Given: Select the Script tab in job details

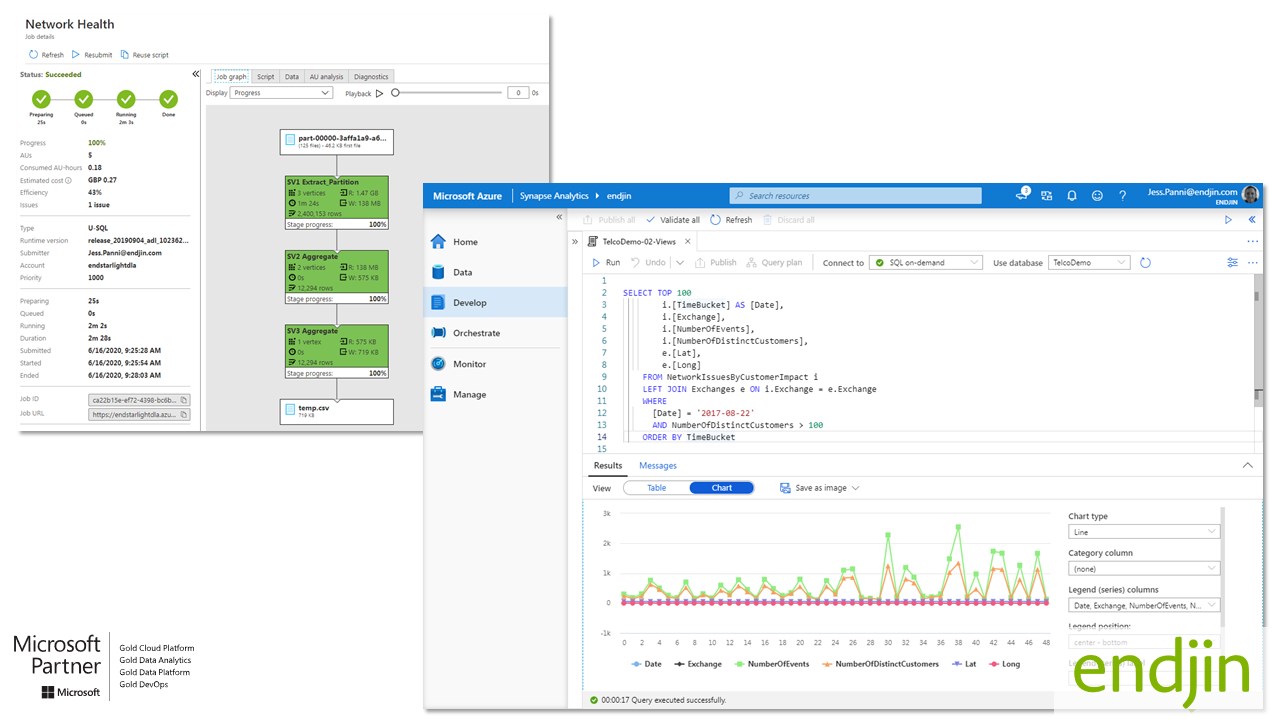Looking at the screenshot, I should (265, 76).
